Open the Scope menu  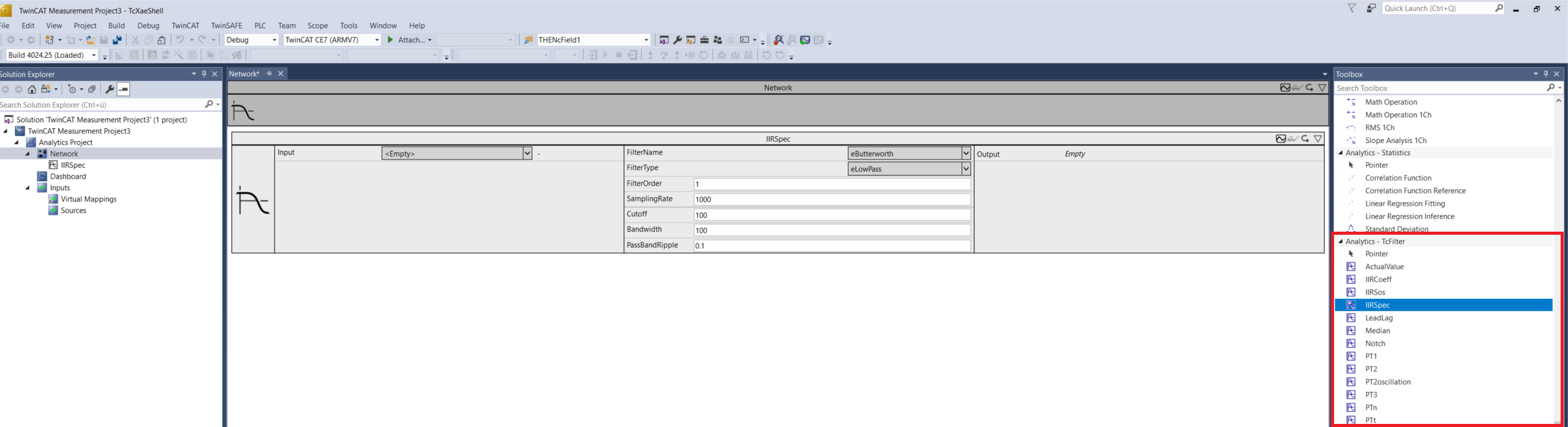pos(318,26)
